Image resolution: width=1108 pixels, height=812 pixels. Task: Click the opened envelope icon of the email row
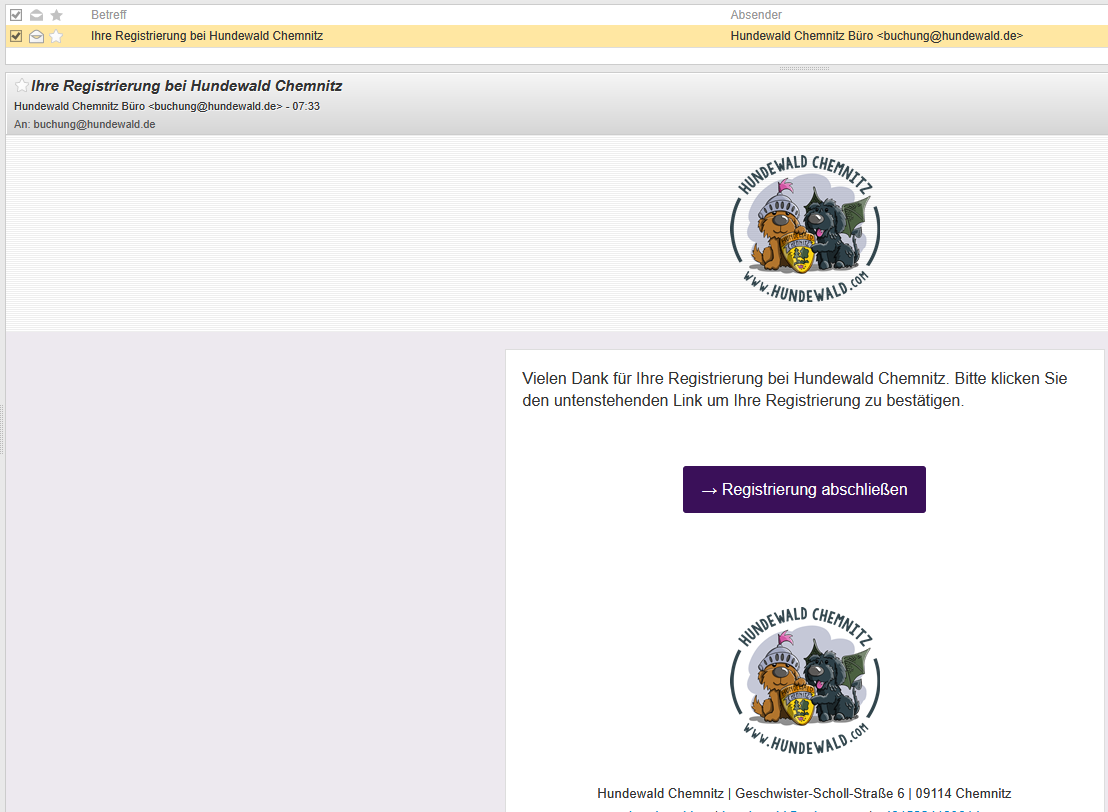[36, 36]
